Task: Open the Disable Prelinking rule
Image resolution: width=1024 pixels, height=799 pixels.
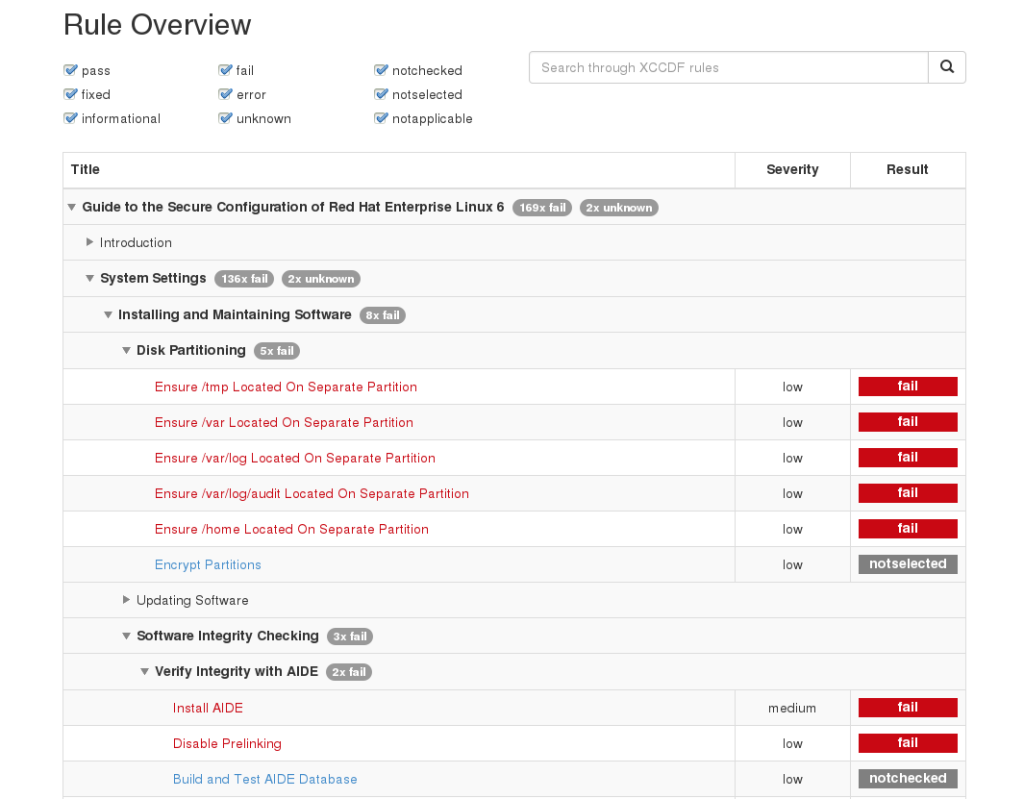Action: (227, 743)
